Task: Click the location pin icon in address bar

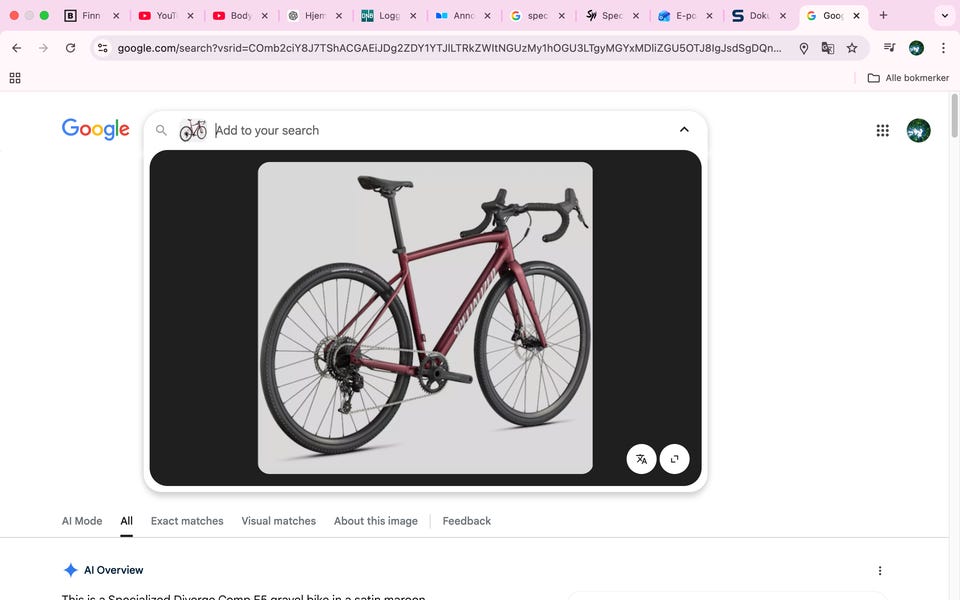Action: pos(804,48)
